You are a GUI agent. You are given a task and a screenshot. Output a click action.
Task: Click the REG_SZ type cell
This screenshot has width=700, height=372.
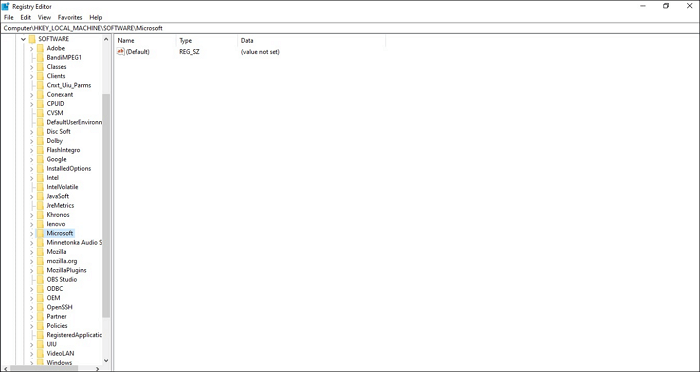pyautogui.click(x=189, y=52)
